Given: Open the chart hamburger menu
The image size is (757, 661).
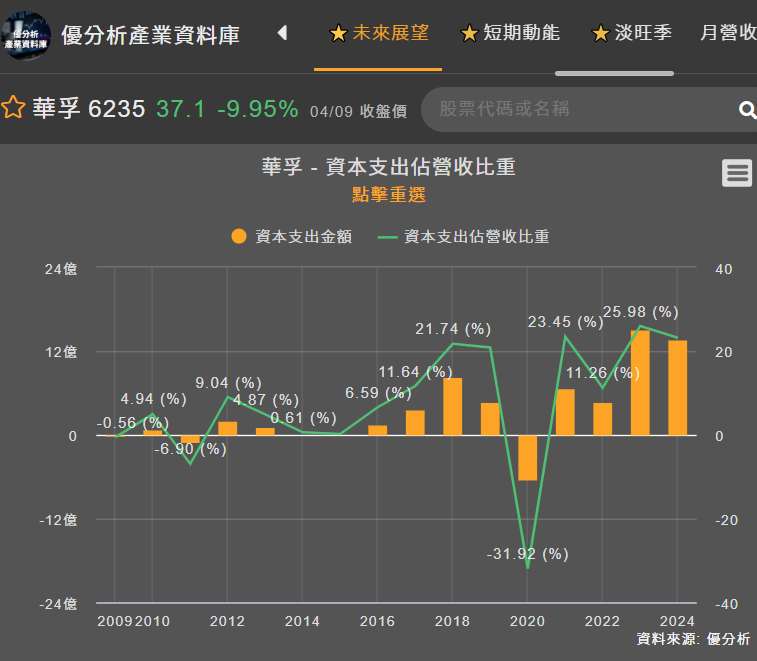Looking at the screenshot, I should click(x=737, y=173).
